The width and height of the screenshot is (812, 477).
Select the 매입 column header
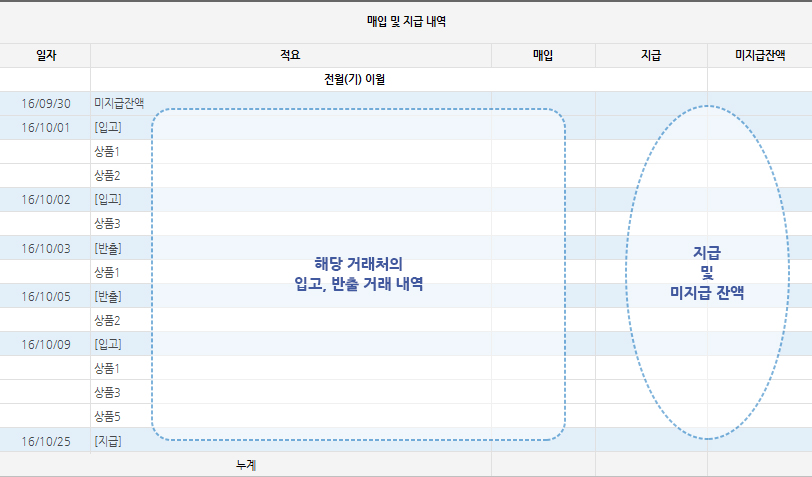click(543, 55)
